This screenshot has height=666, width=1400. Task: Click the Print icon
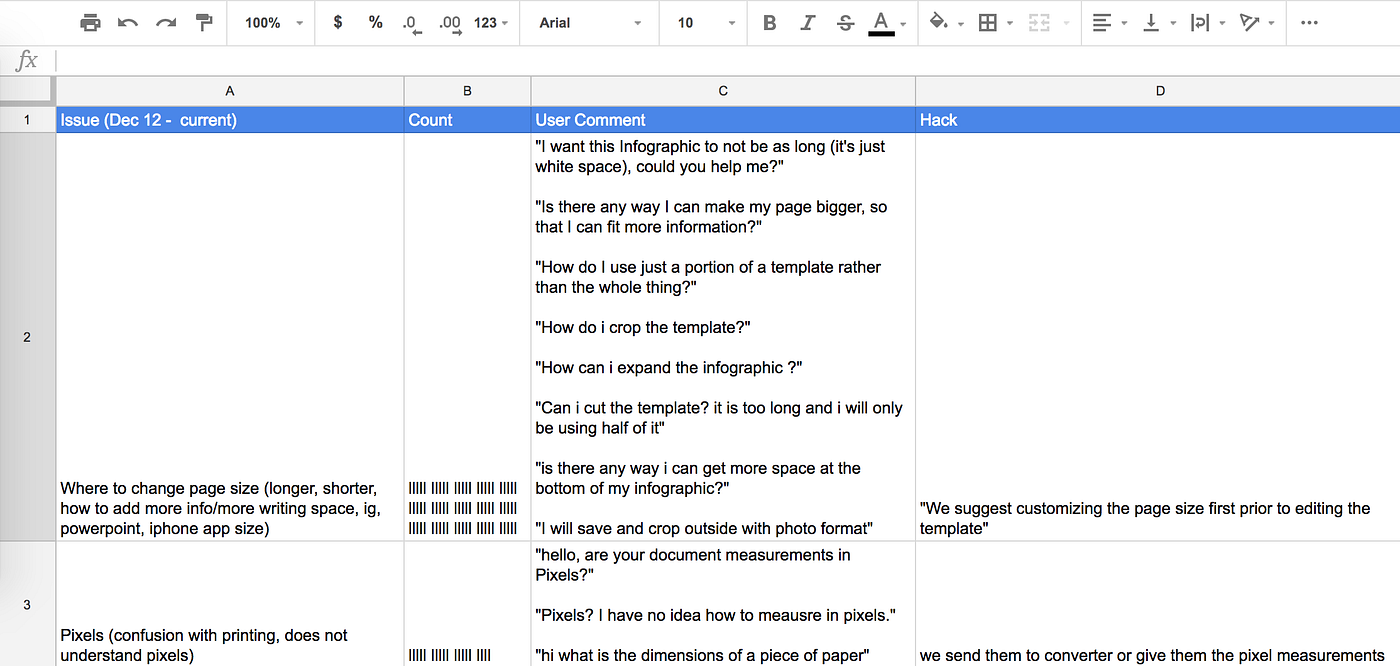tap(90, 22)
